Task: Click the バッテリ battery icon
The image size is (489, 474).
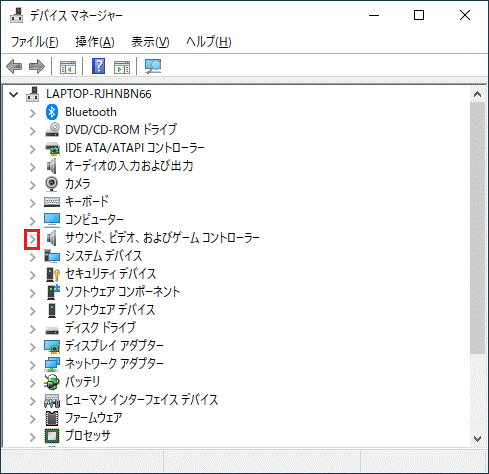Action: (x=52, y=382)
